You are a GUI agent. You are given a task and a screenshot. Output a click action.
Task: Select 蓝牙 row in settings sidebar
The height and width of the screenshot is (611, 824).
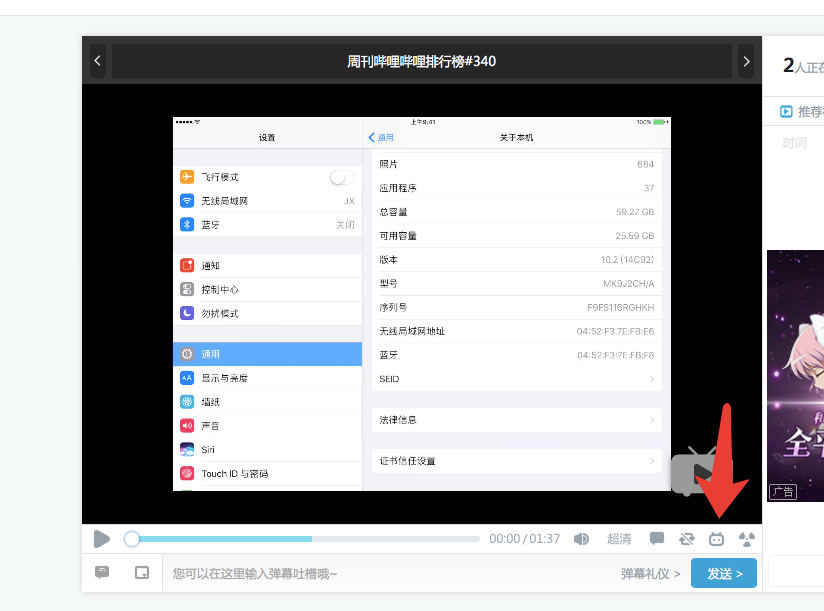coord(267,225)
